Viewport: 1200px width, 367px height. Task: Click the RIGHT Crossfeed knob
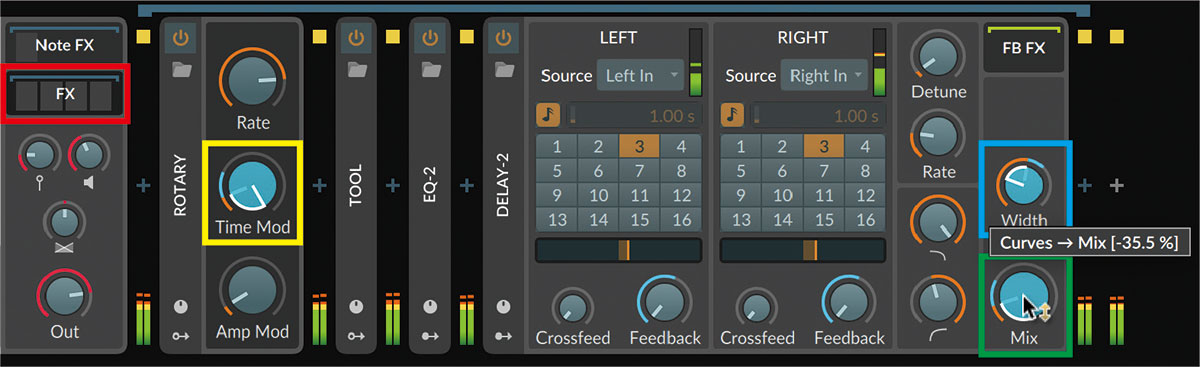point(758,307)
